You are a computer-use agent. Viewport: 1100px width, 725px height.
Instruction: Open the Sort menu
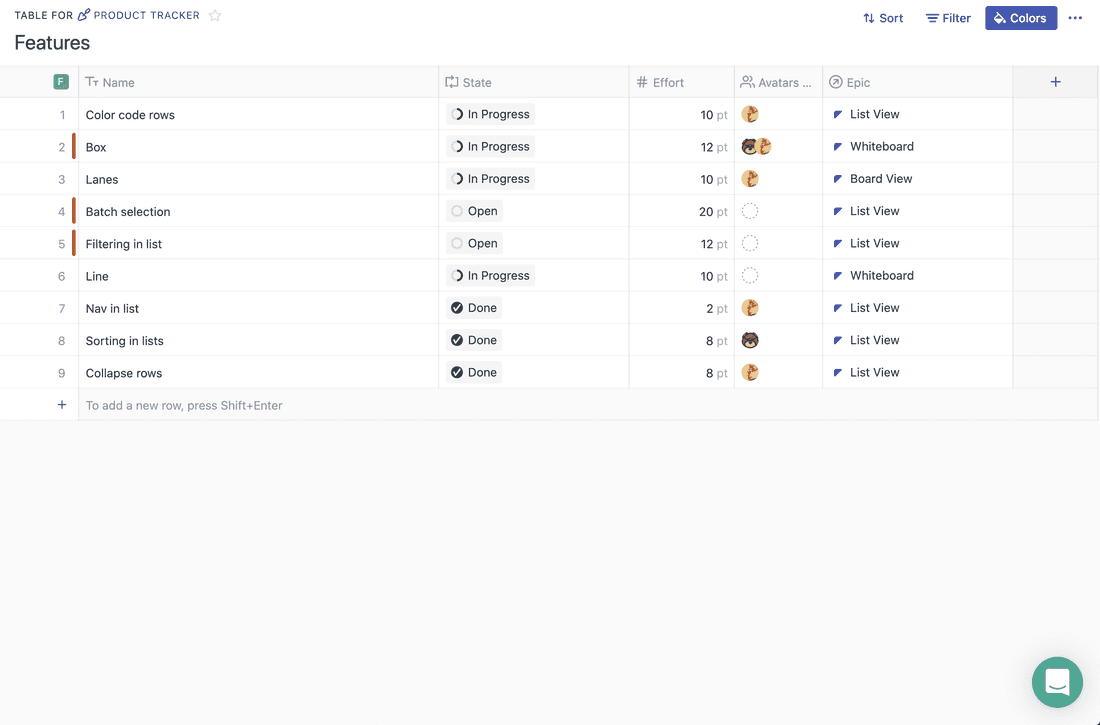883,18
